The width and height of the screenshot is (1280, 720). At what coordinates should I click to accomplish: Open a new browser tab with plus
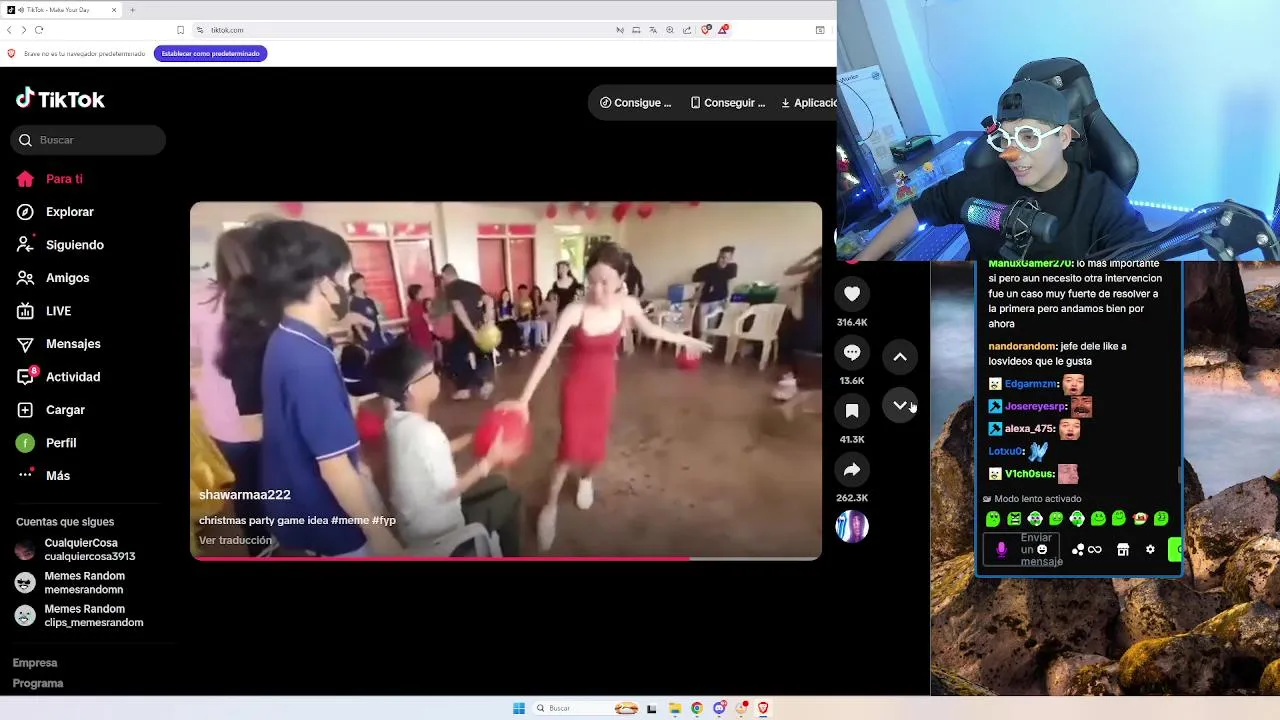[x=132, y=10]
